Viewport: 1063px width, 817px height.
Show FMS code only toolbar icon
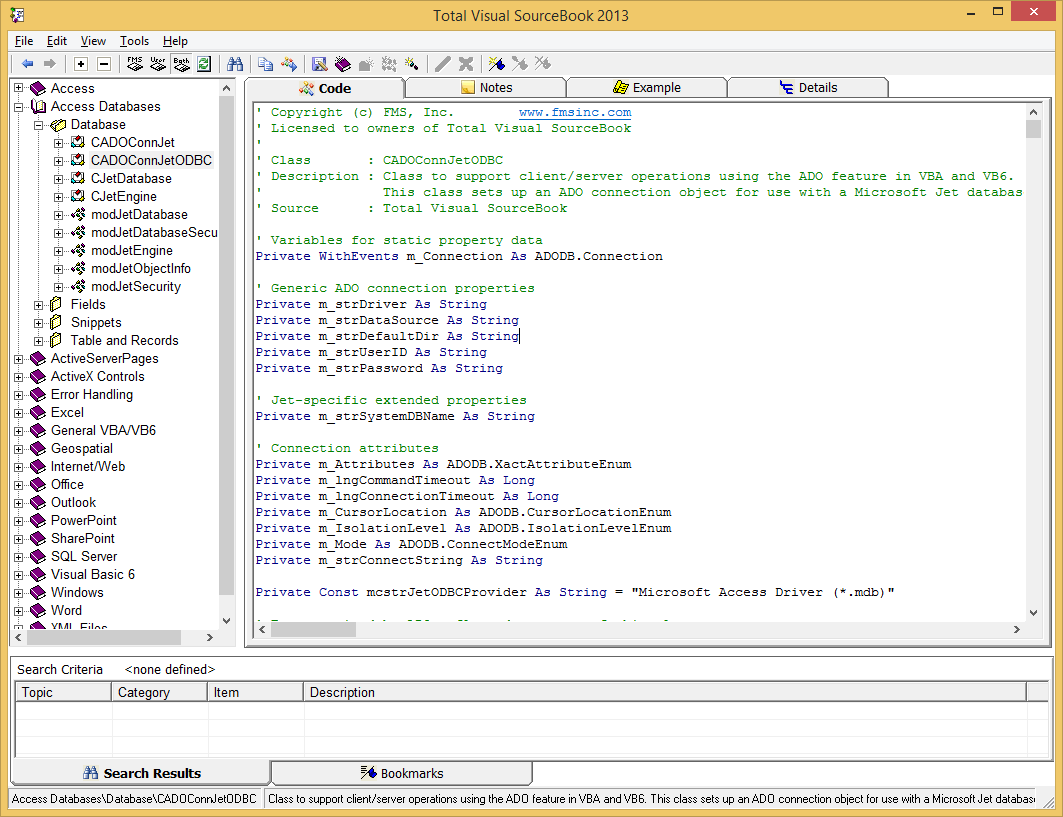point(135,64)
